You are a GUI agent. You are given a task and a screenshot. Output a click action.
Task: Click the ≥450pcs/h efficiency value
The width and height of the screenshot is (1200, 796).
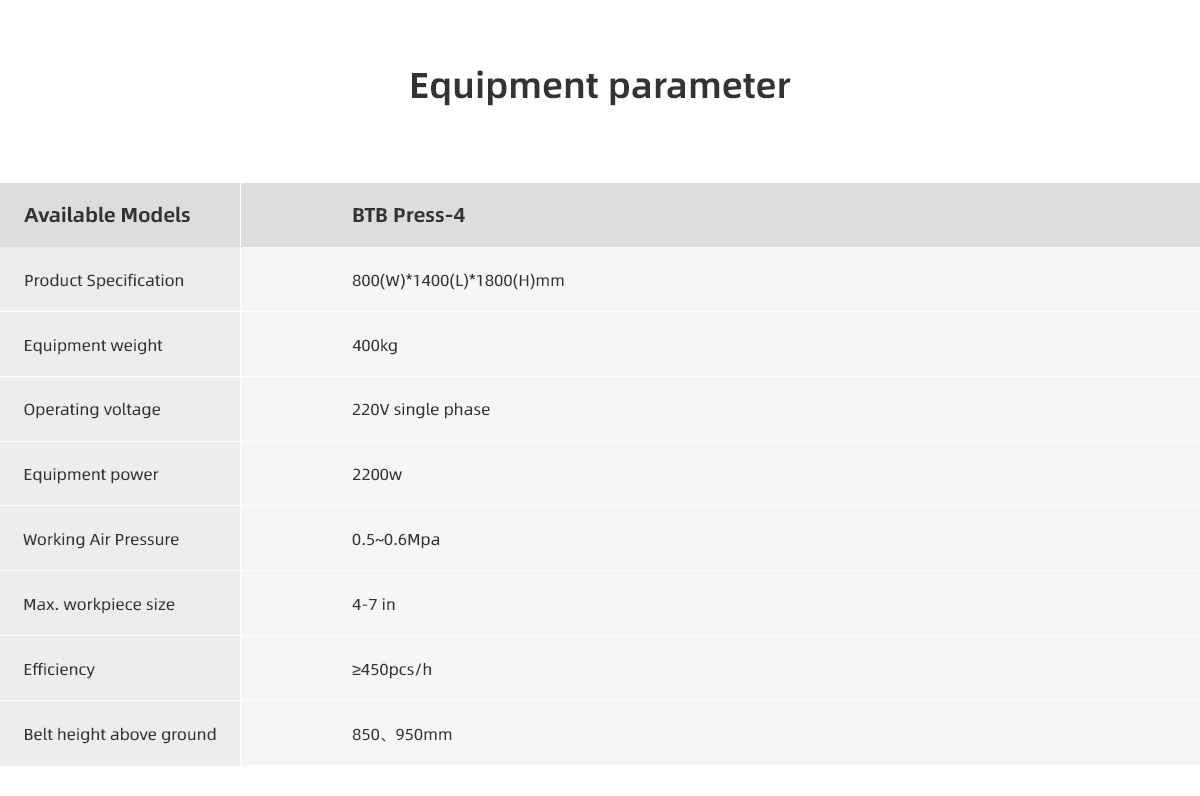[x=392, y=669]
